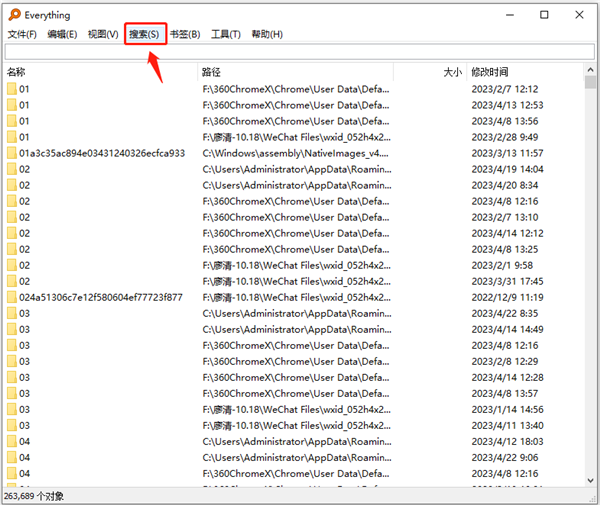Click path C:\Windows\assembly\NativeImages_v4...
Screen dimensions: 600x505
296,153
